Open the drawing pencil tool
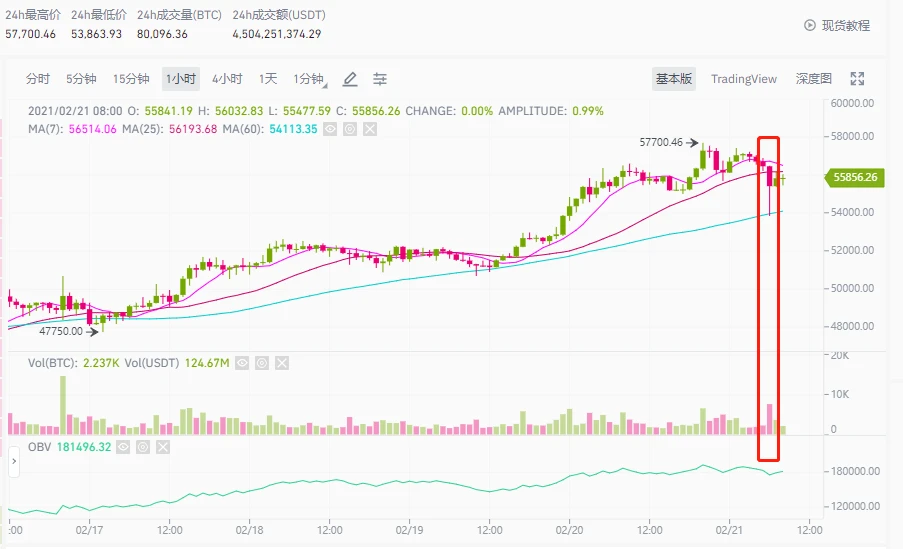903x549 pixels. pyautogui.click(x=350, y=79)
